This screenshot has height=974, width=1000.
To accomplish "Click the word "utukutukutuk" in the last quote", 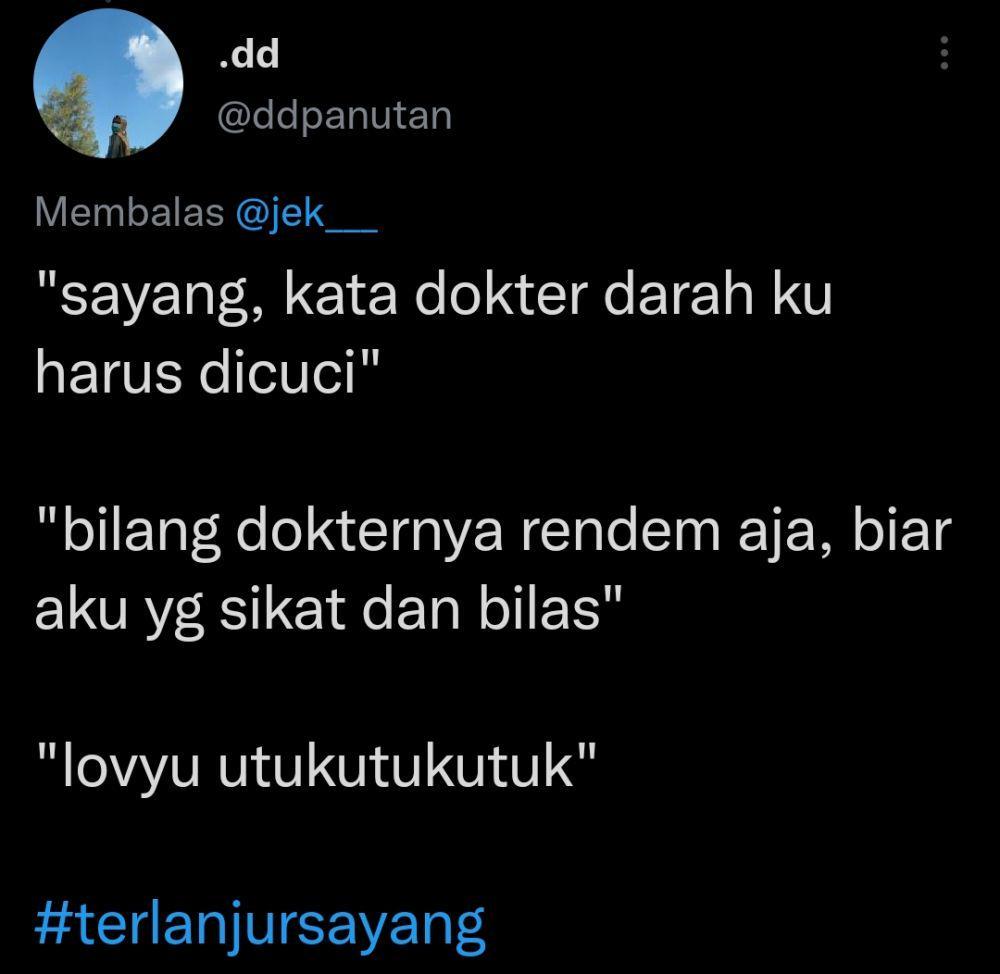I will click(x=395, y=765).
